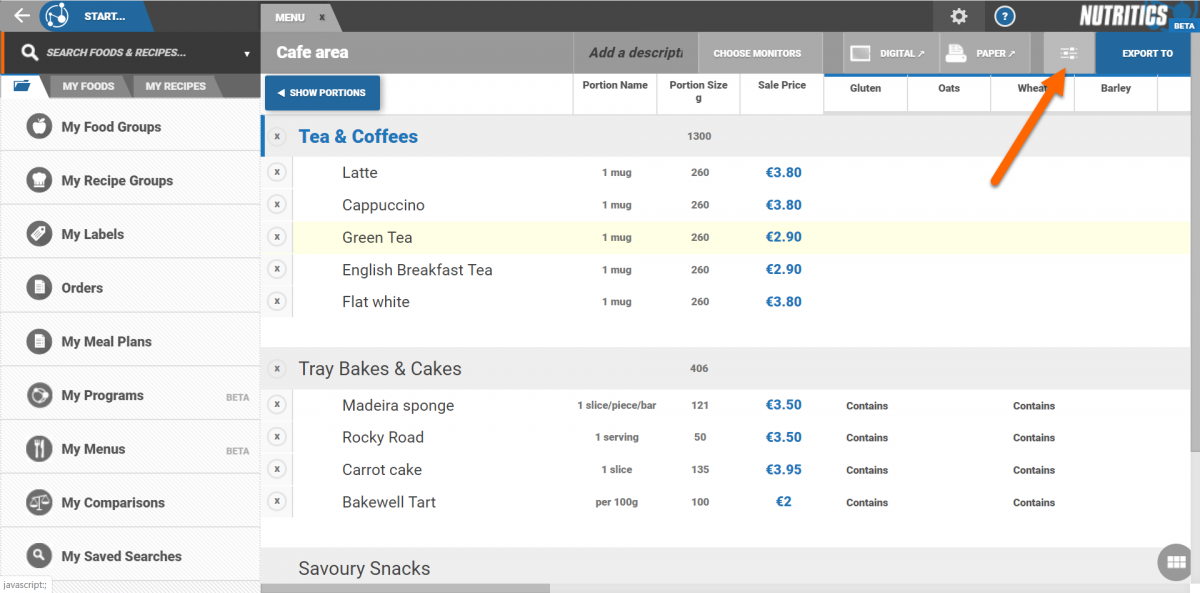Open the folder icon tab
Screen dimensions: 1200x593
(x=21, y=86)
